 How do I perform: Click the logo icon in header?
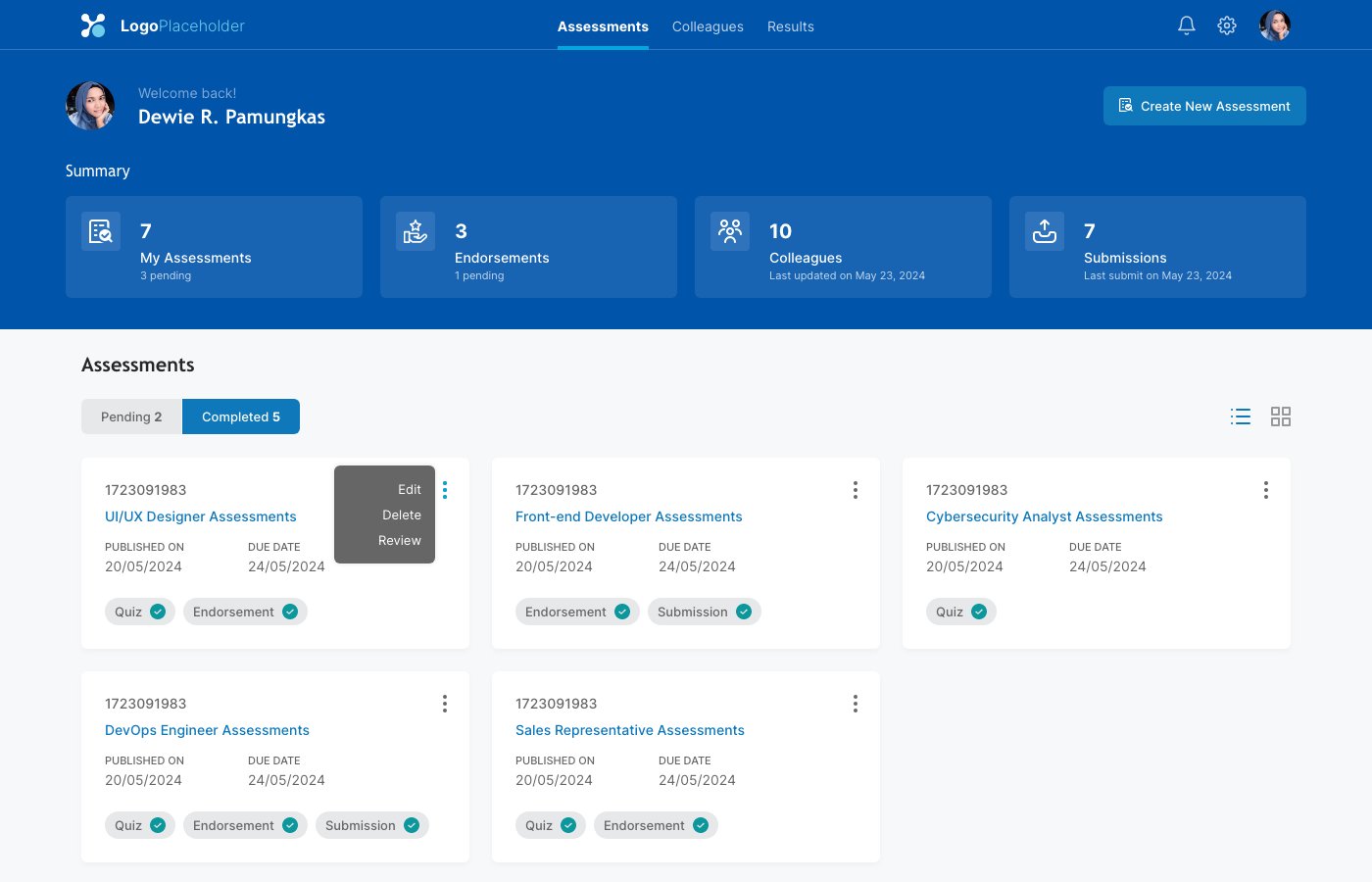point(93,25)
